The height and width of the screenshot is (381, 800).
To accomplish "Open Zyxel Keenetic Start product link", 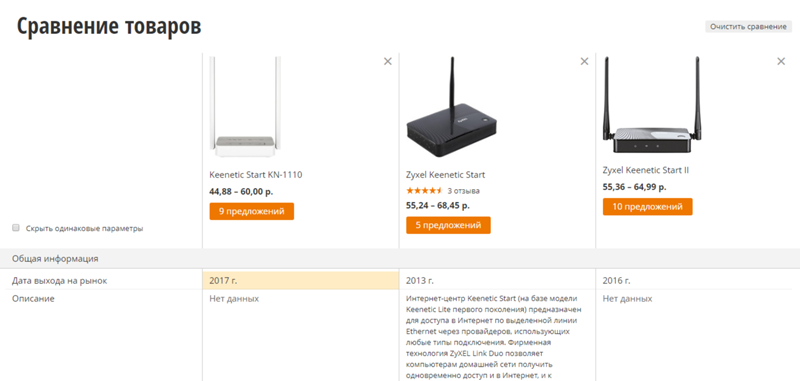I will click(x=445, y=174).
